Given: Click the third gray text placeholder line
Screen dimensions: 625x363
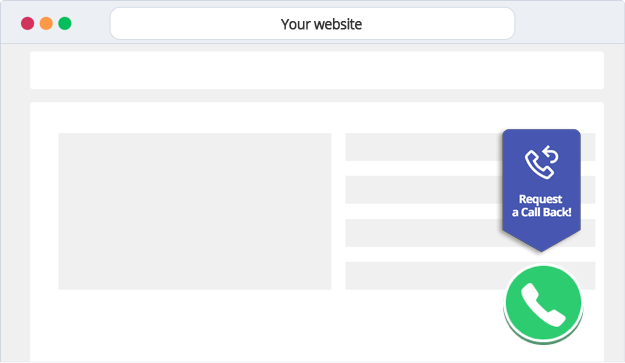Looking at the screenshot, I should 423,233.
